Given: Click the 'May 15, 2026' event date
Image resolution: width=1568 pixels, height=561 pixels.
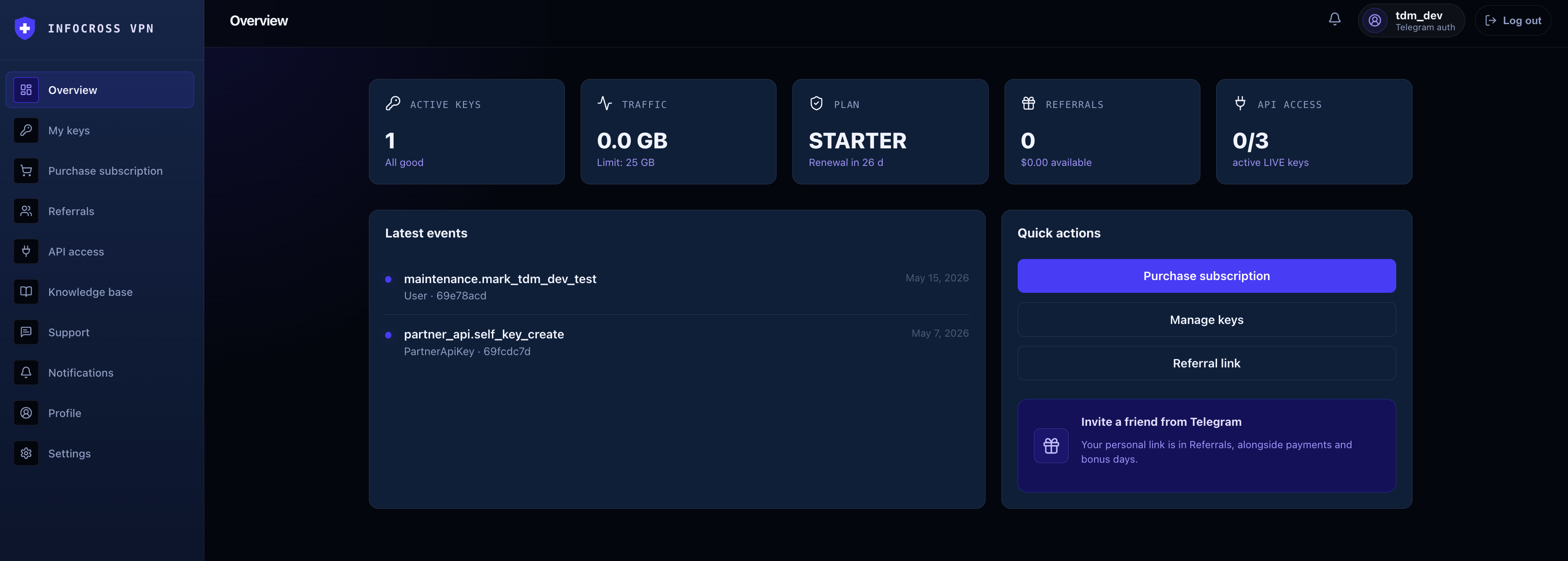Looking at the screenshot, I should 937,278.
